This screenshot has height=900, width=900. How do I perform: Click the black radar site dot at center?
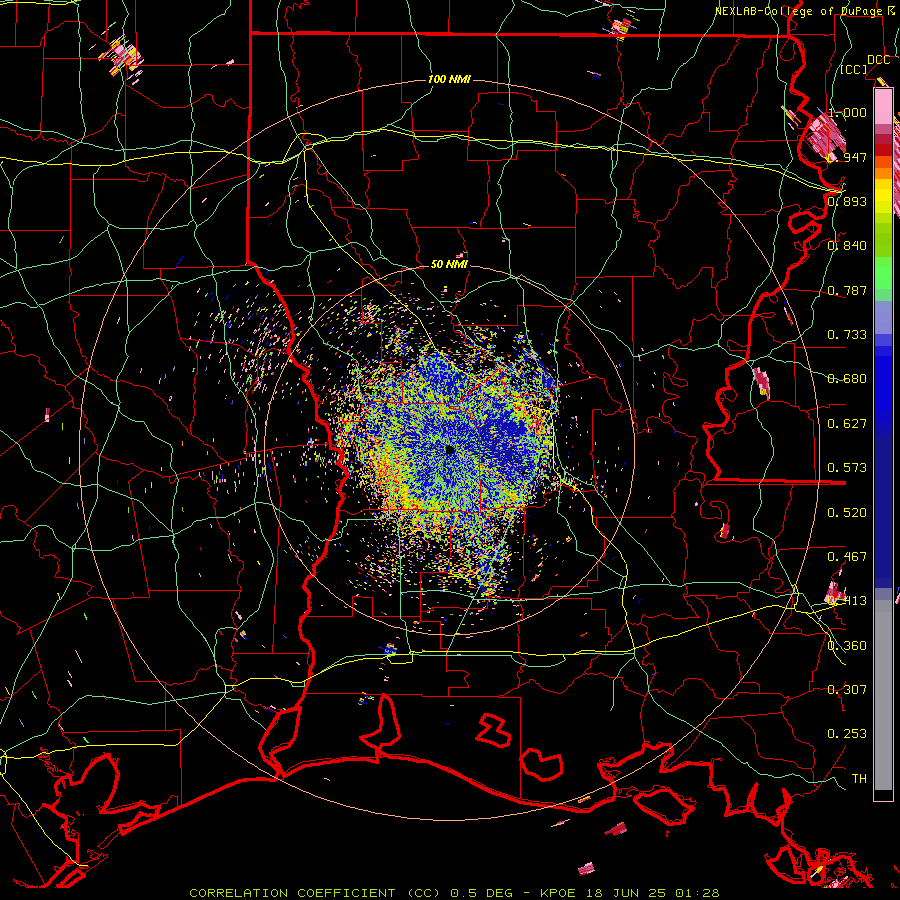tap(449, 450)
